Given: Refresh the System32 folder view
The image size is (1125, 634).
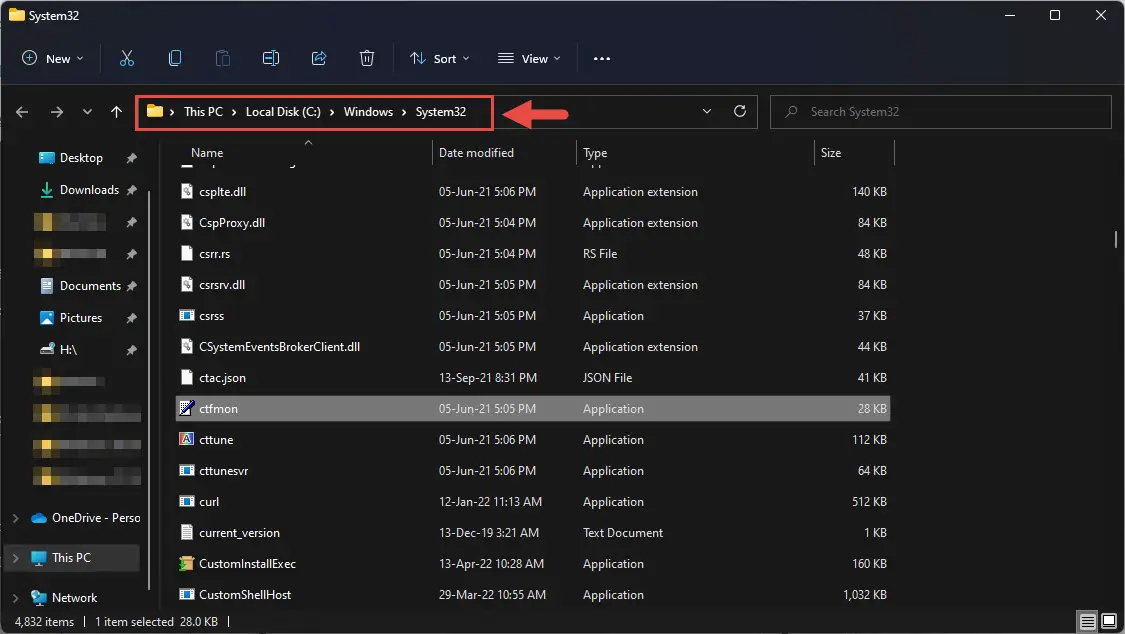Looking at the screenshot, I should [740, 111].
